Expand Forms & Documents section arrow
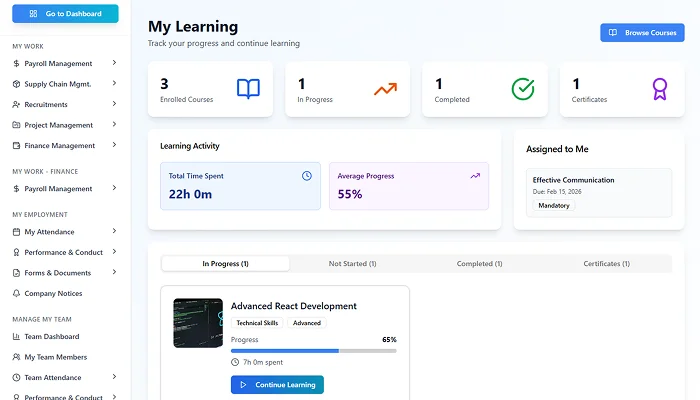The image size is (700, 400). tap(114, 273)
